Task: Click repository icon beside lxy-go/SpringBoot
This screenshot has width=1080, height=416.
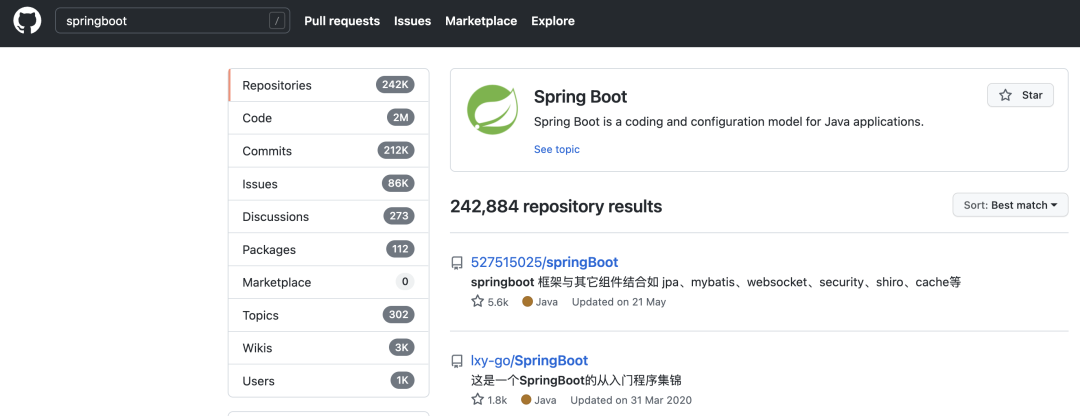Action: 457,361
